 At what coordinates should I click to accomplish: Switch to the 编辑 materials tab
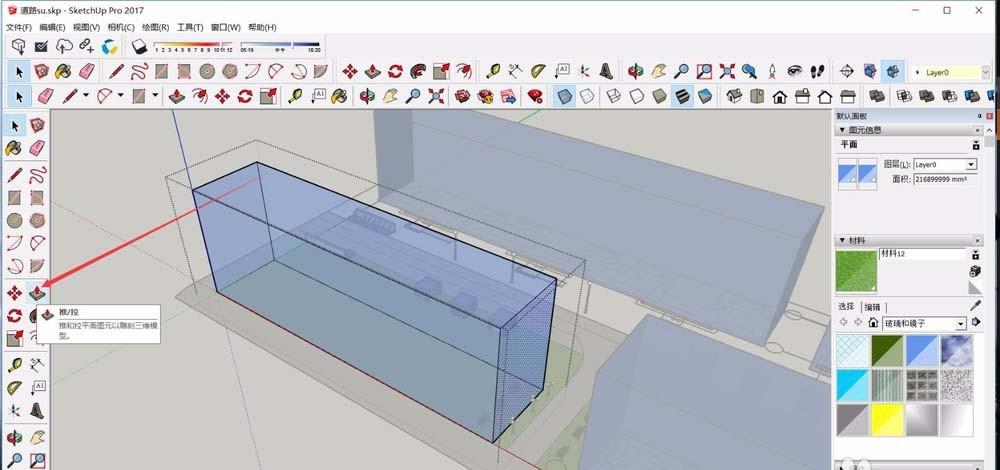coord(871,307)
